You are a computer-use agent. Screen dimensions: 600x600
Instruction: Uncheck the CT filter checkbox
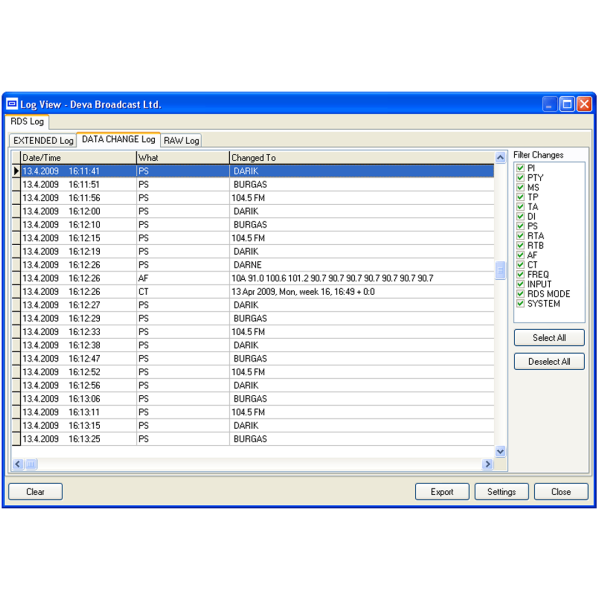pos(520,265)
